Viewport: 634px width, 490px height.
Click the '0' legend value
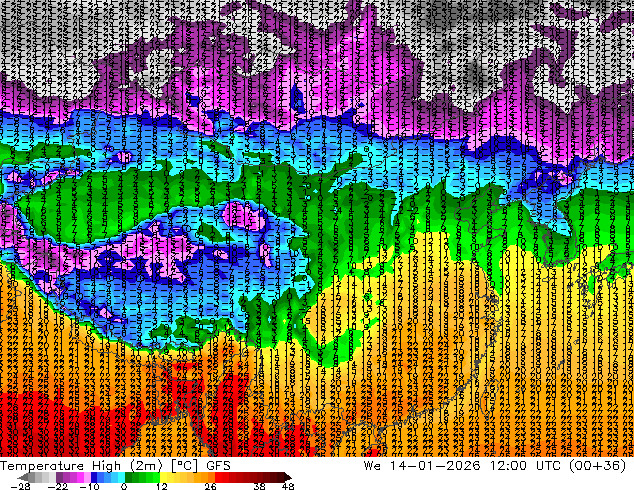124,486
